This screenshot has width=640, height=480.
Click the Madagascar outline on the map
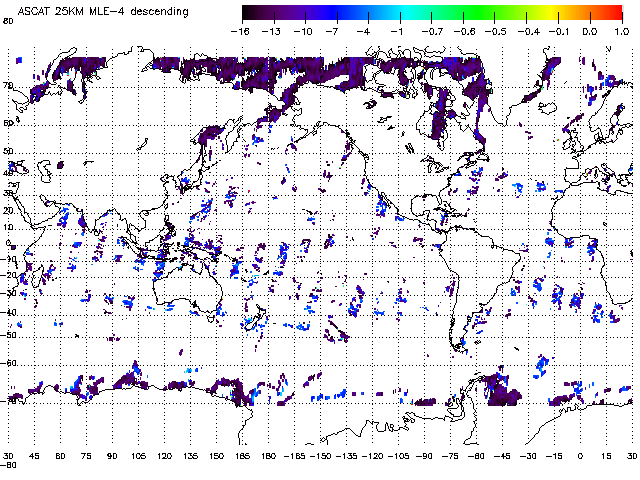(x=37, y=276)
